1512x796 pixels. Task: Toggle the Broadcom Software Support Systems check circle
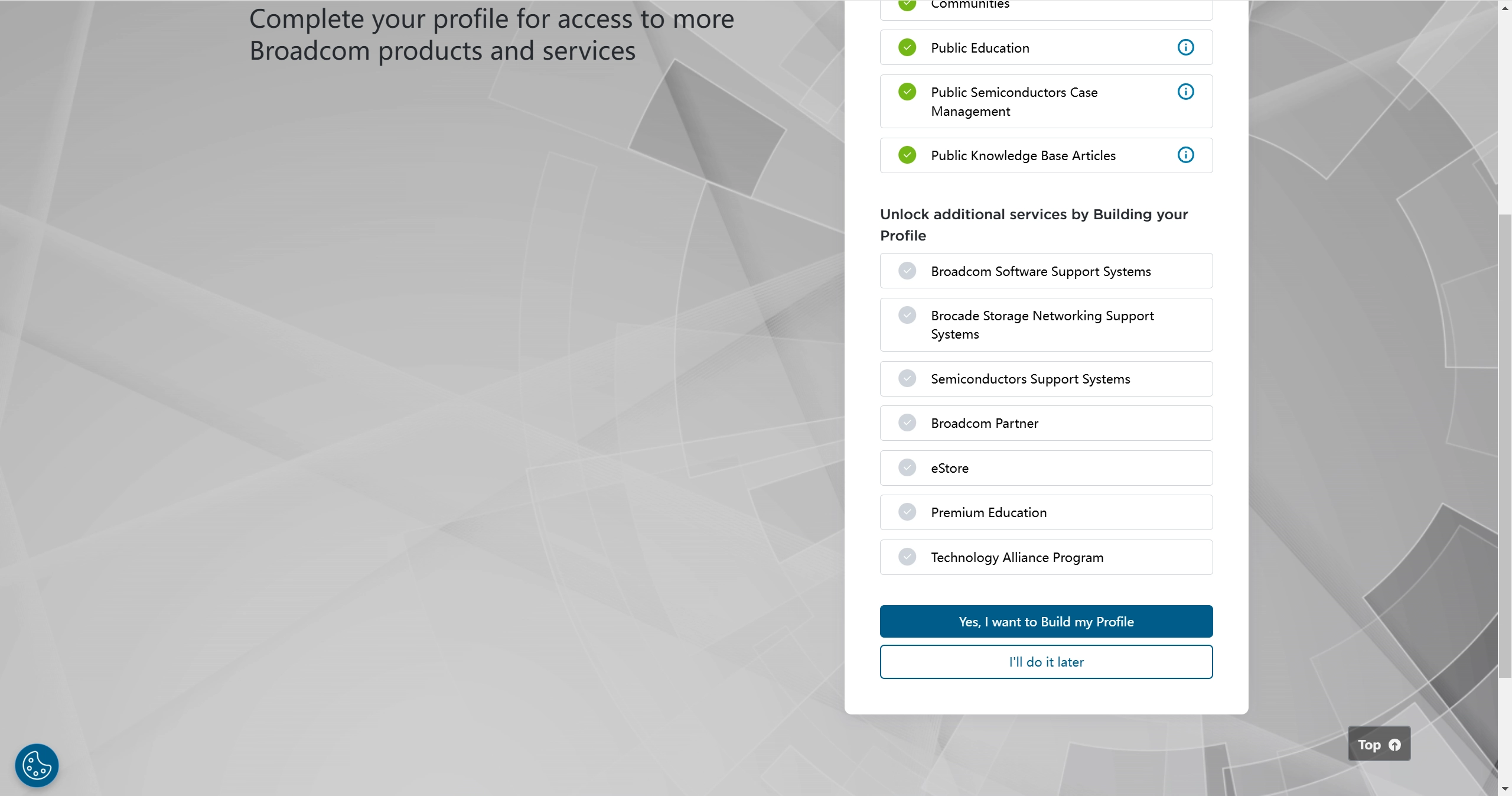[907, 271]
